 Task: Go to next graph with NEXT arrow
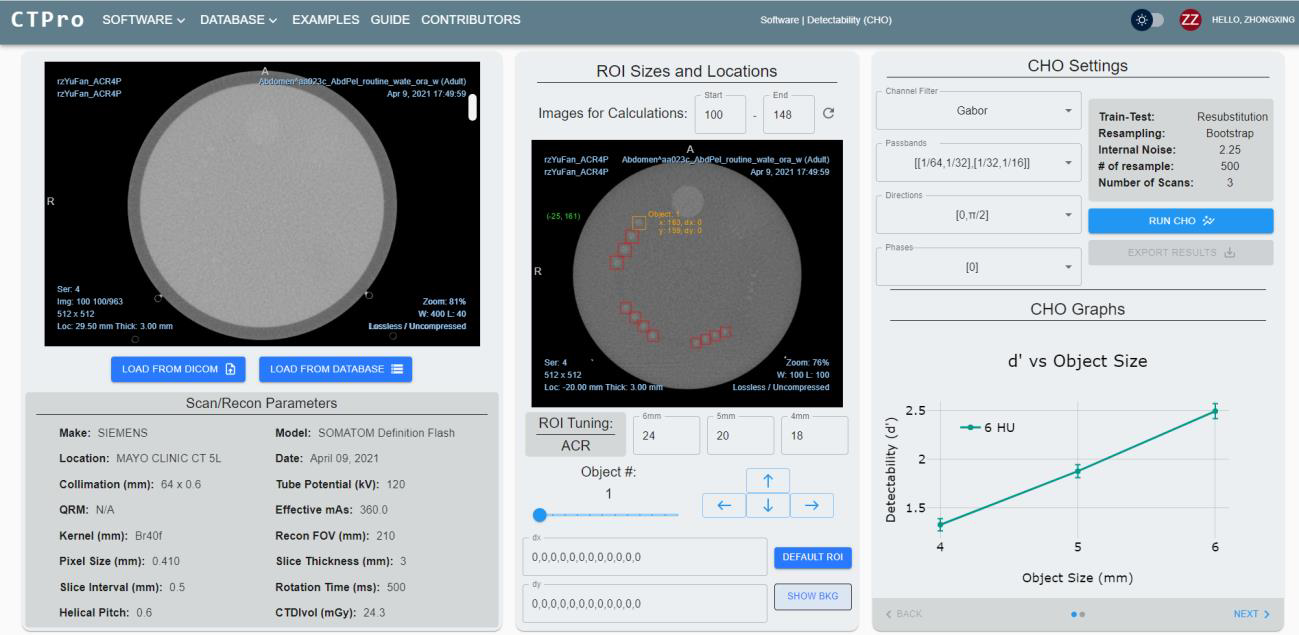tap(1251, 614)
